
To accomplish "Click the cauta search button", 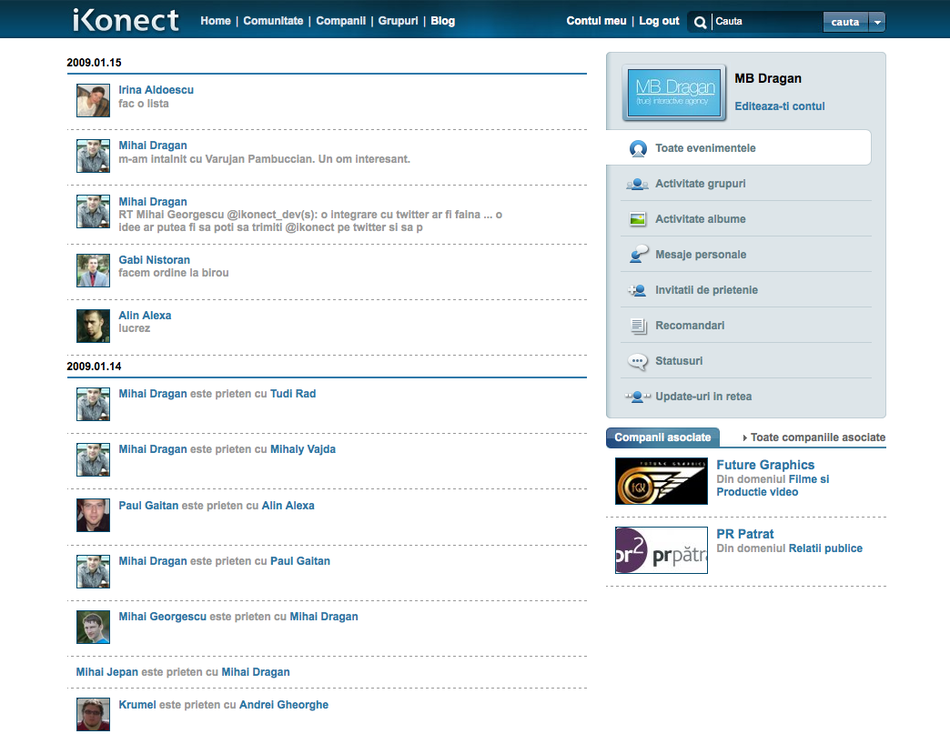I will pyautogui.click(x=845, y=22).
